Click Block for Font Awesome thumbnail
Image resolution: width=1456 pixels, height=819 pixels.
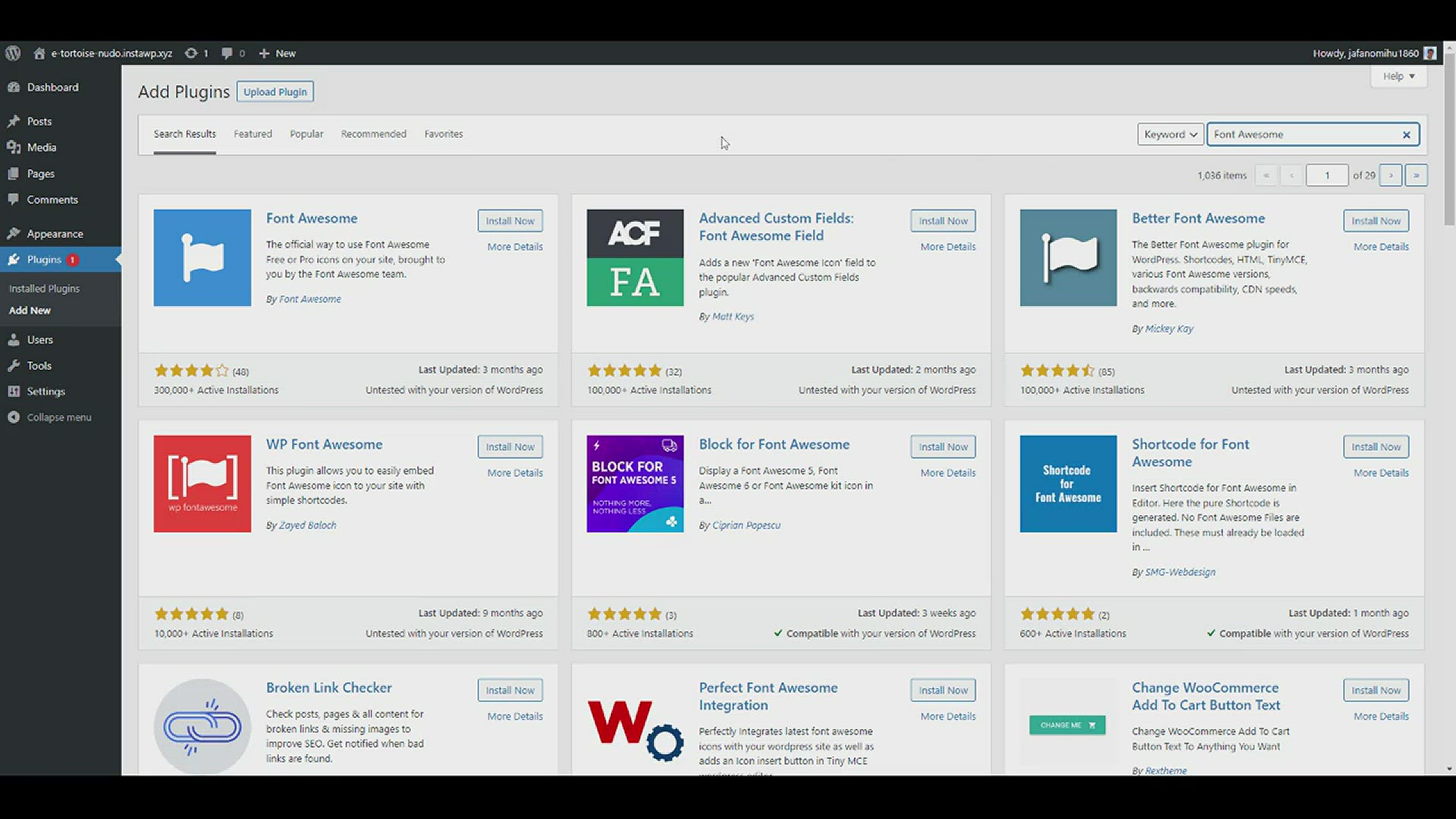coord(635,484)
